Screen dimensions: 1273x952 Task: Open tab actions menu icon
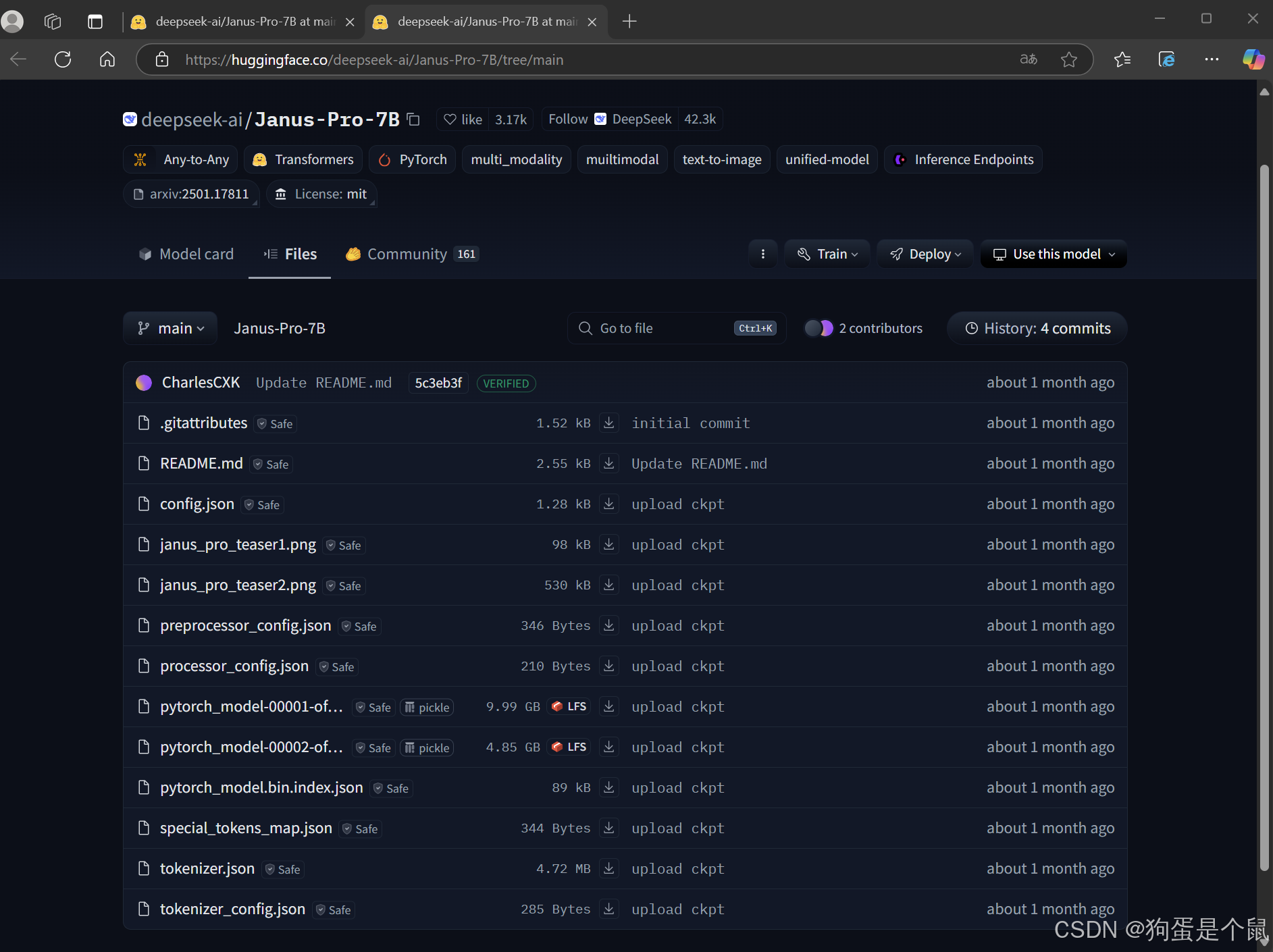tap(95, 22)
